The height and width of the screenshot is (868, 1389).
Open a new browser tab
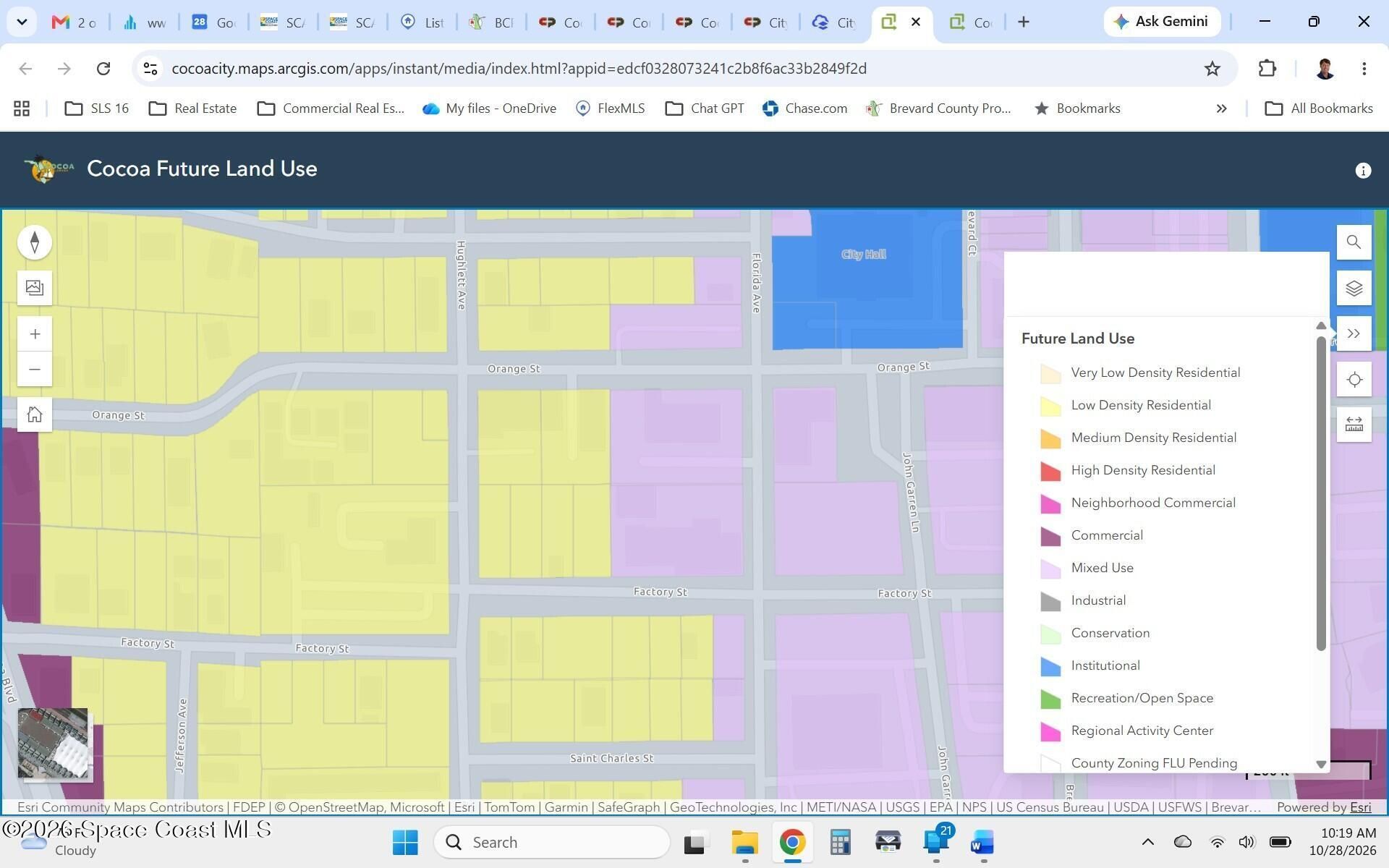(1024, 22)
